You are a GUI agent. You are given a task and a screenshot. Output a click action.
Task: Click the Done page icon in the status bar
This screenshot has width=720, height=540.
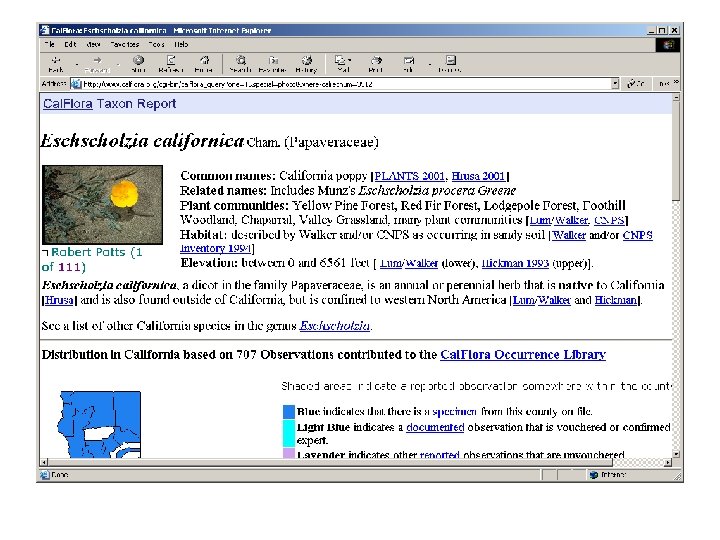45,475
